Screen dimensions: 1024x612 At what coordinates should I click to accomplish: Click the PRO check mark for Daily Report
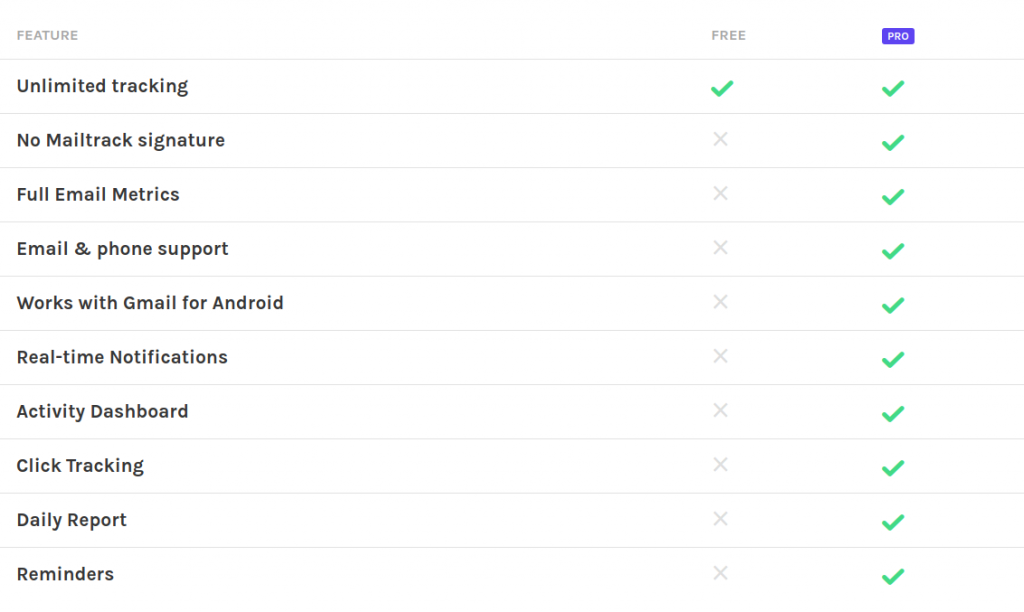click(893, 521)
